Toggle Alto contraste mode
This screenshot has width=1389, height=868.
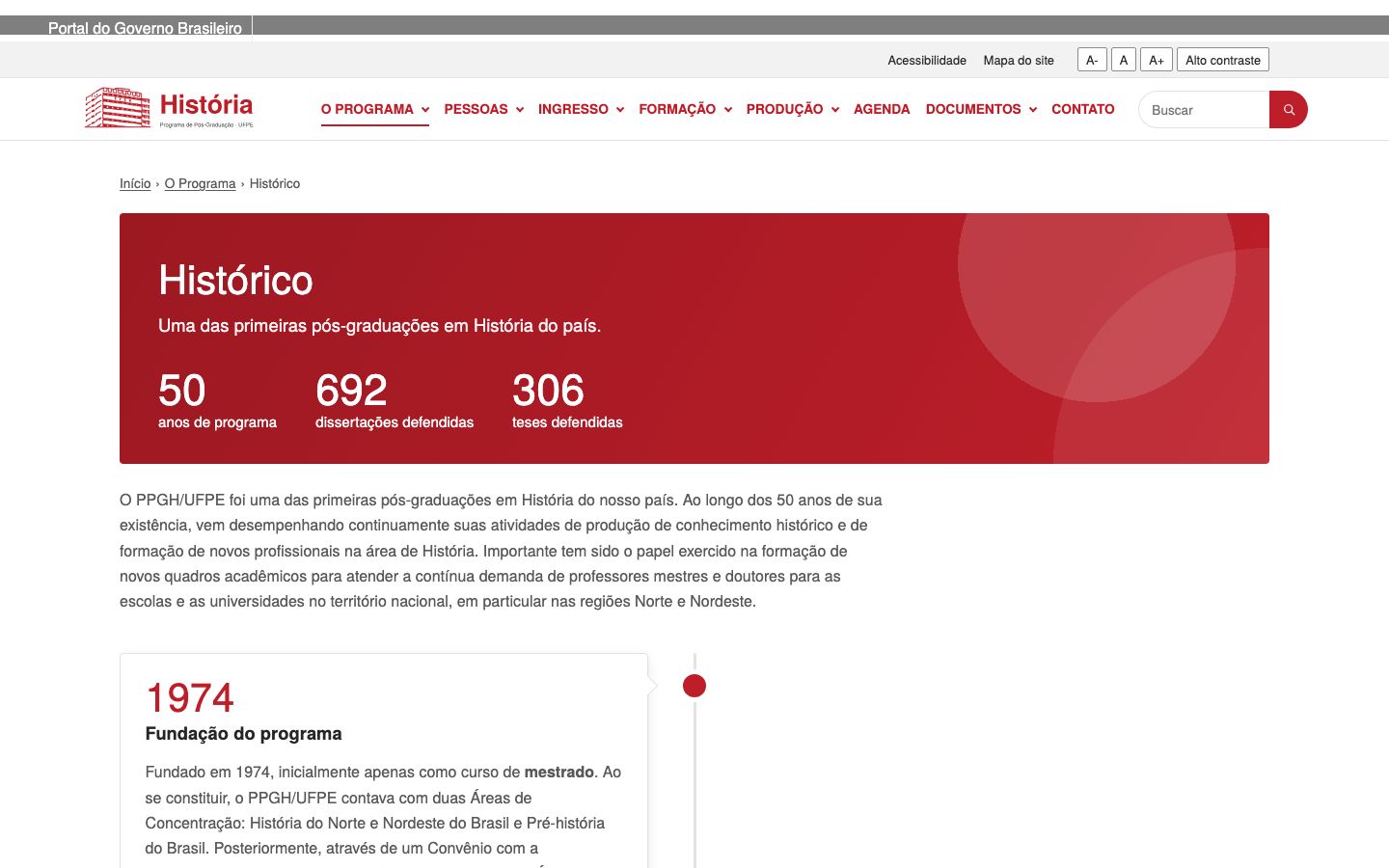(x=1223, y=60)
